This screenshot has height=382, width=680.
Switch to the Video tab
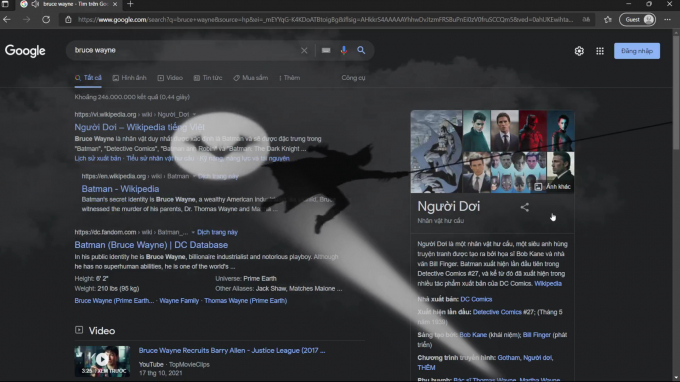point(170,78)
